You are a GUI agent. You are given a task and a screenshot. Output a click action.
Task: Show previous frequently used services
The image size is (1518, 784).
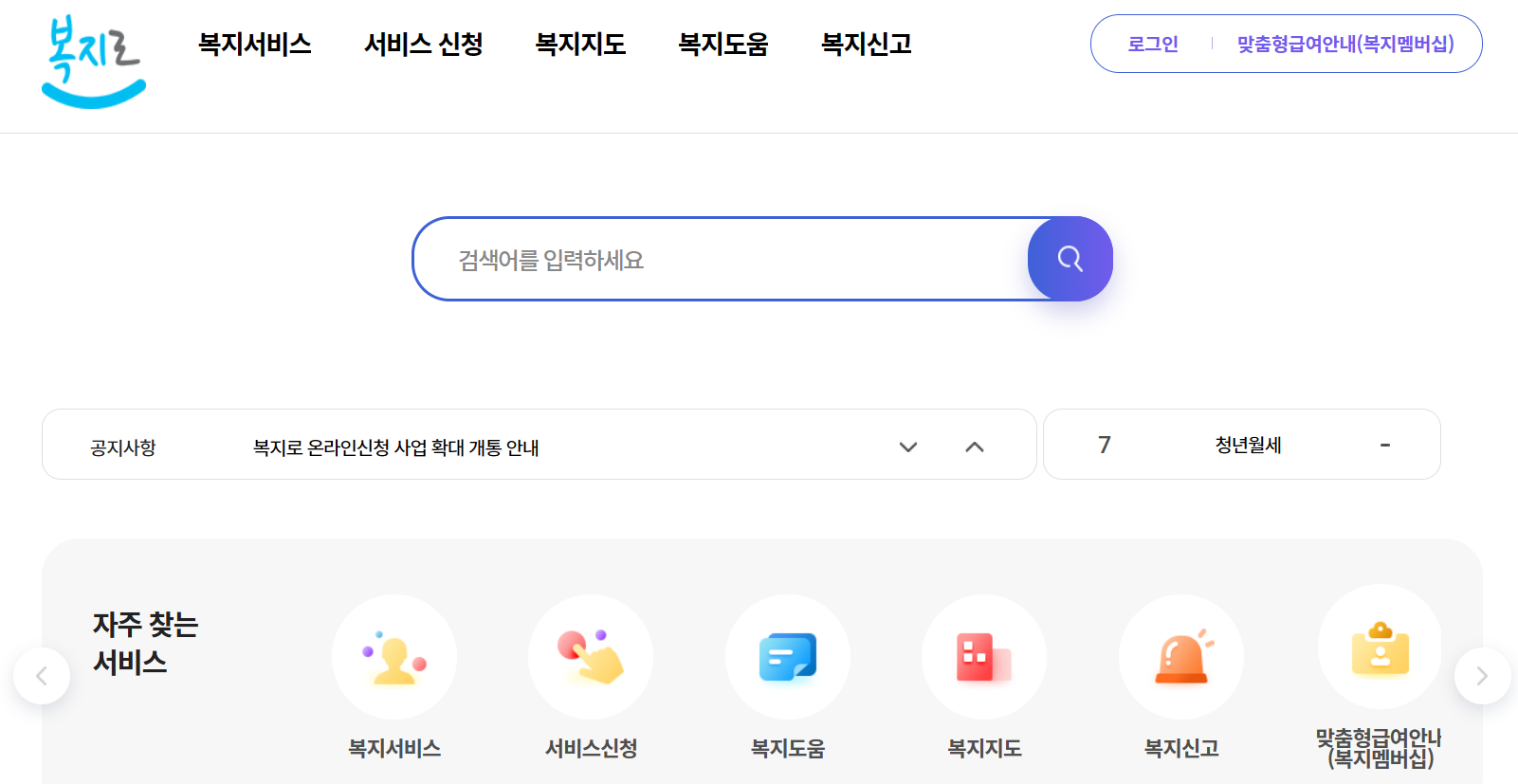42,676
